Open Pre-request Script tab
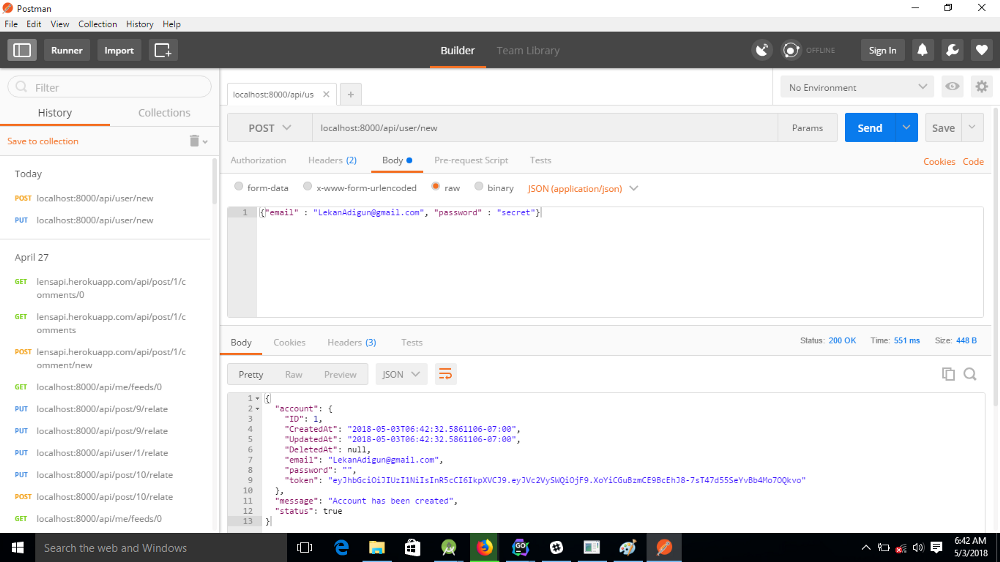 click(471, 160)
